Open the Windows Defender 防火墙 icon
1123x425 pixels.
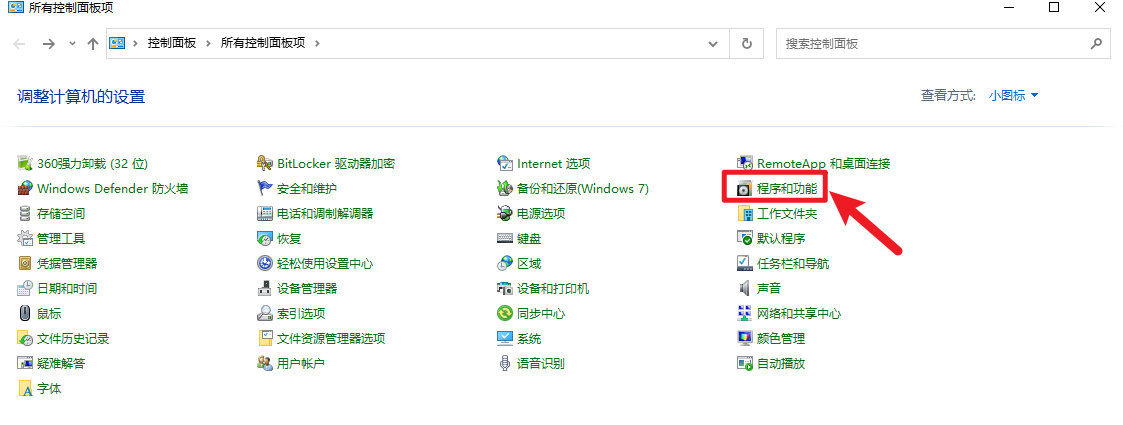tap(25, 189)
